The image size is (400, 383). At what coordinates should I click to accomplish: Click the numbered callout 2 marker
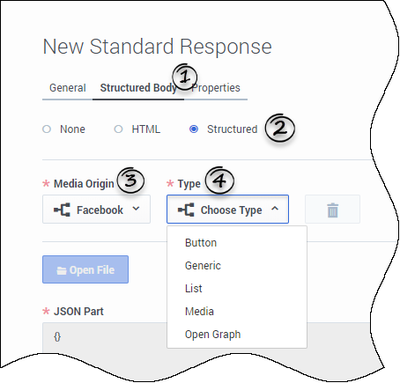280,128
